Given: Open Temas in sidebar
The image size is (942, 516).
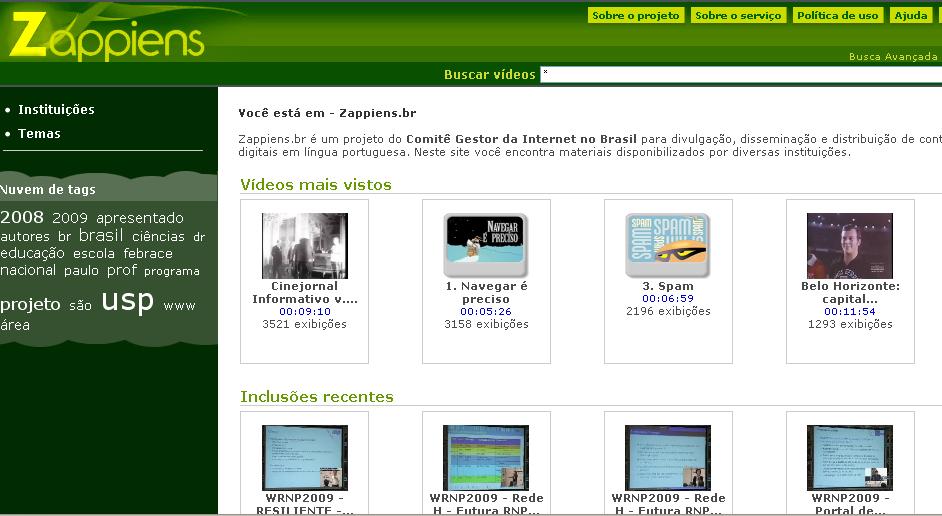Looking at the screenshot, I should (39, 133).
